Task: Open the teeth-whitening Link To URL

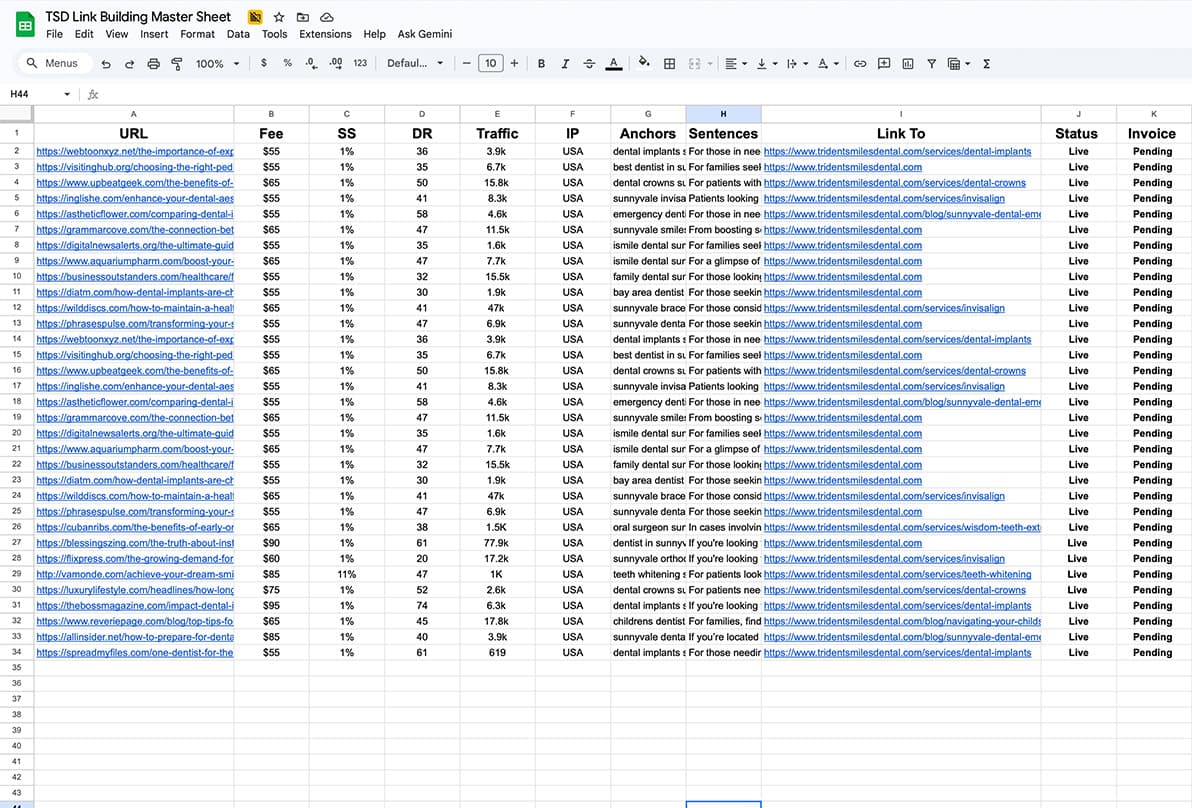Action: 897,575
